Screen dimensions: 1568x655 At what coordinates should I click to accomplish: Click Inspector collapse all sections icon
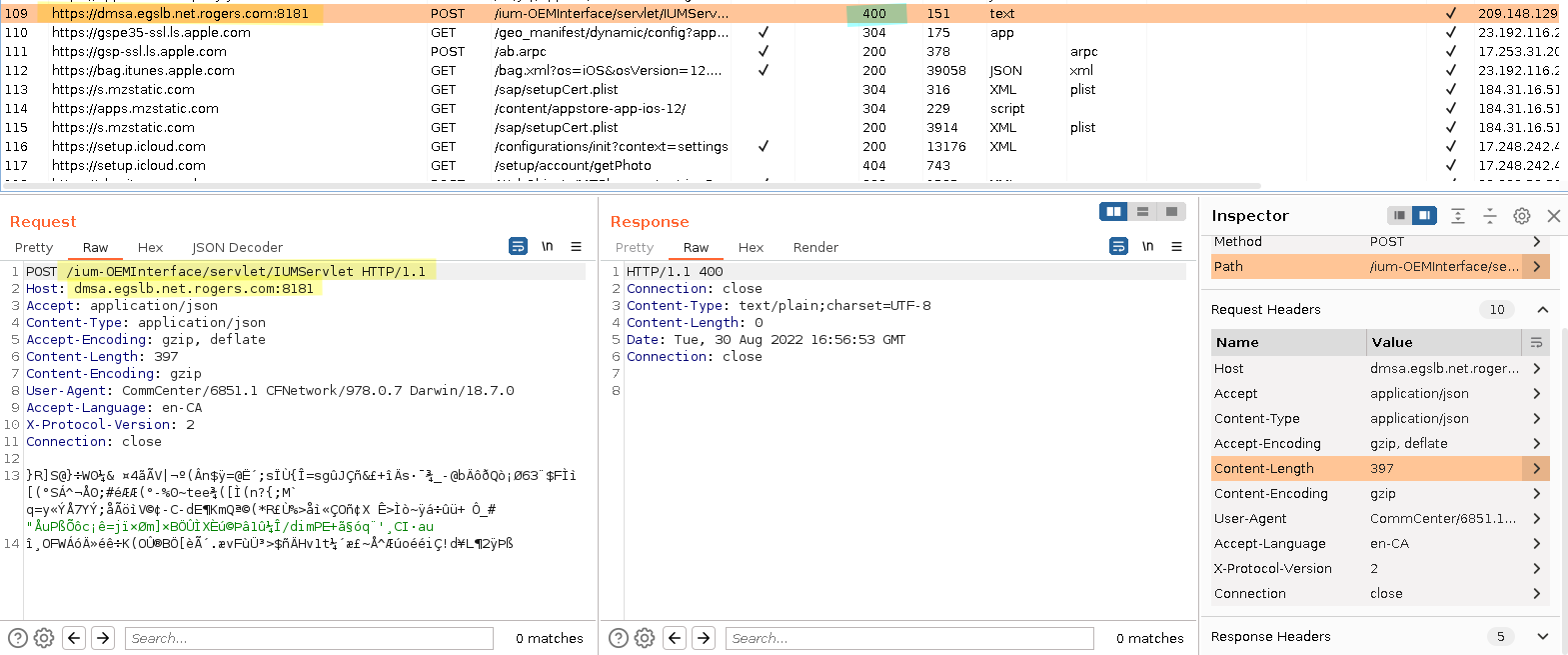coord(1489,215)
